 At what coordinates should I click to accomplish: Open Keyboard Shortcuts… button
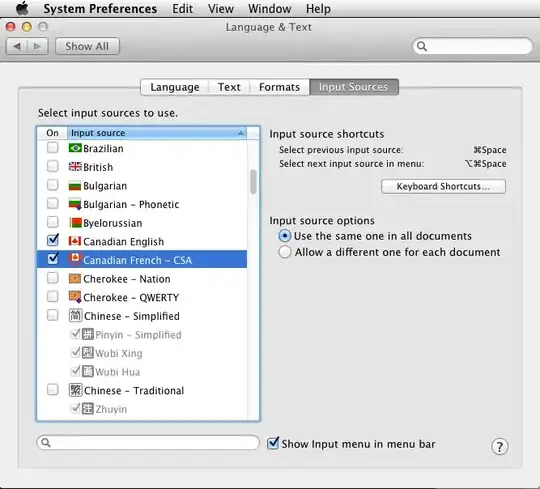coord(443,186)
